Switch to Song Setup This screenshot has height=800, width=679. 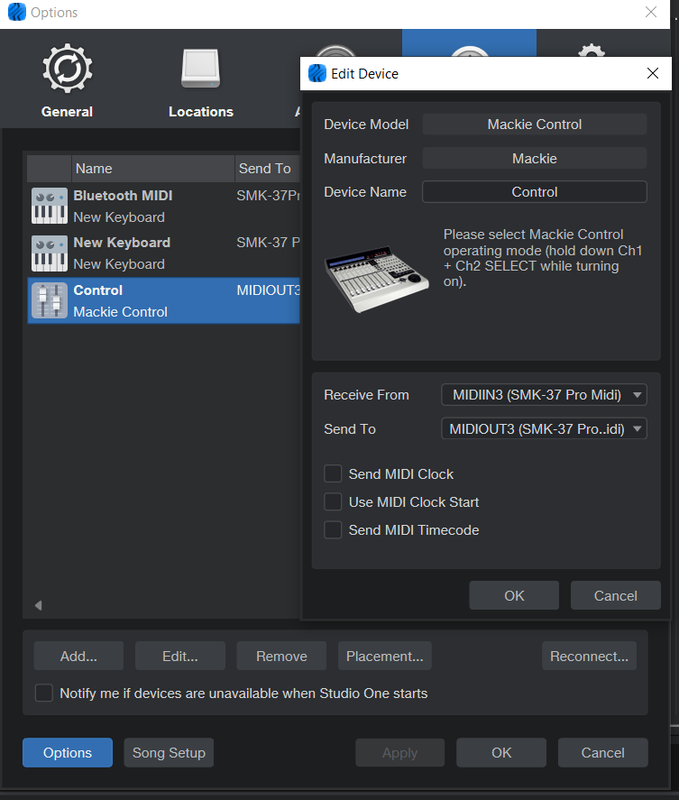click(169, 753)
